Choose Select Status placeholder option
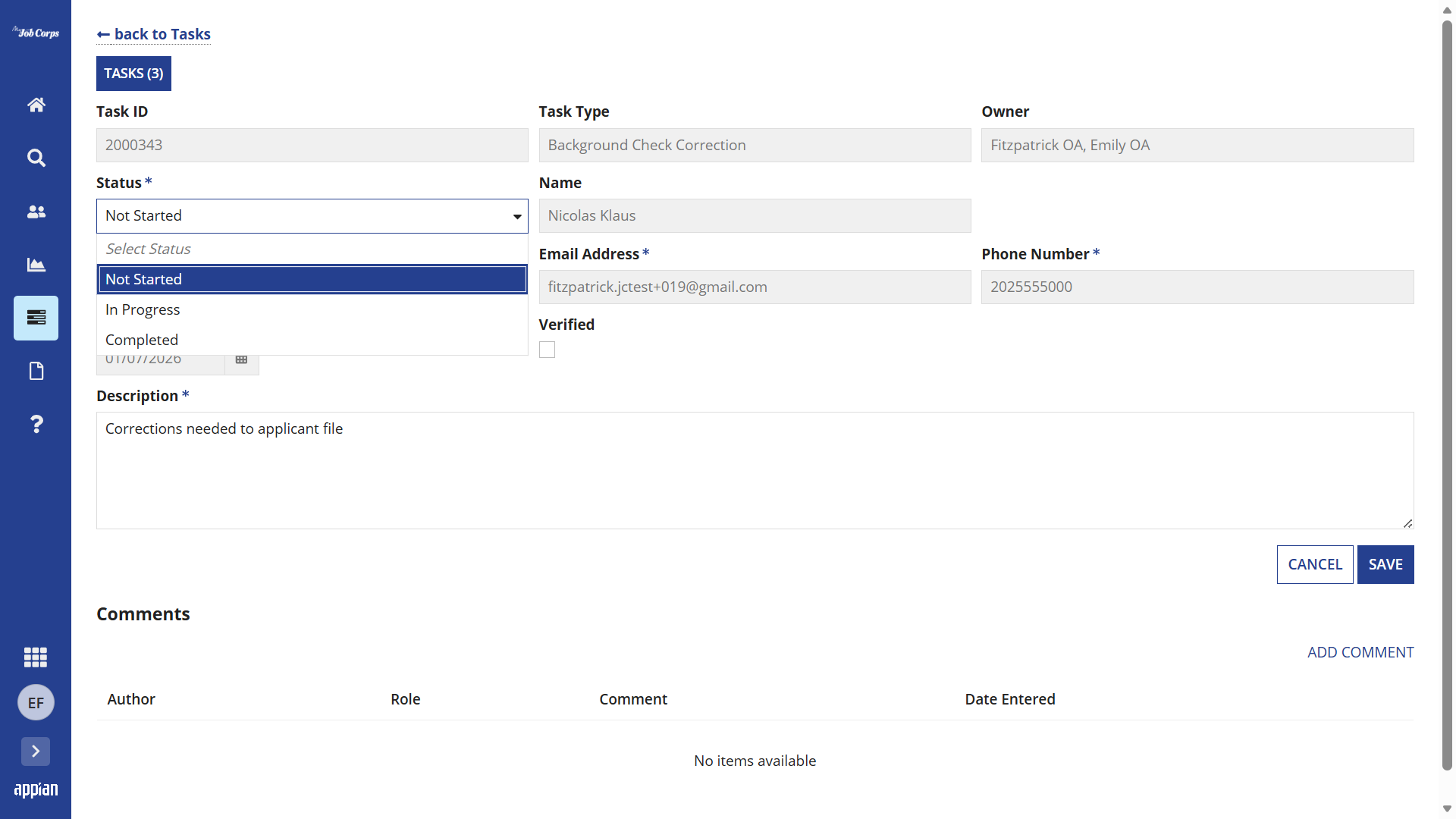 [x=312, y=249]
